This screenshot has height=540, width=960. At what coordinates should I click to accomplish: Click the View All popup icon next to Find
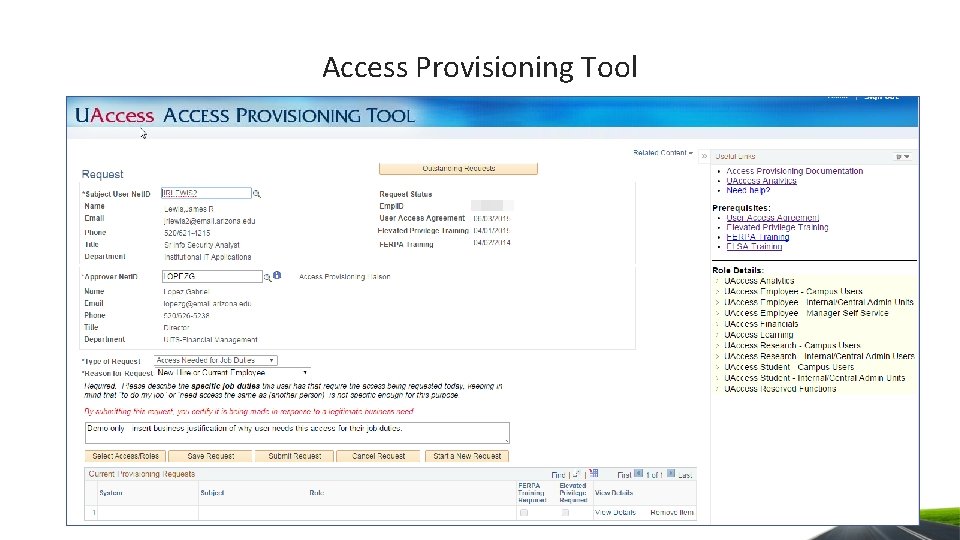click(576, 474)
